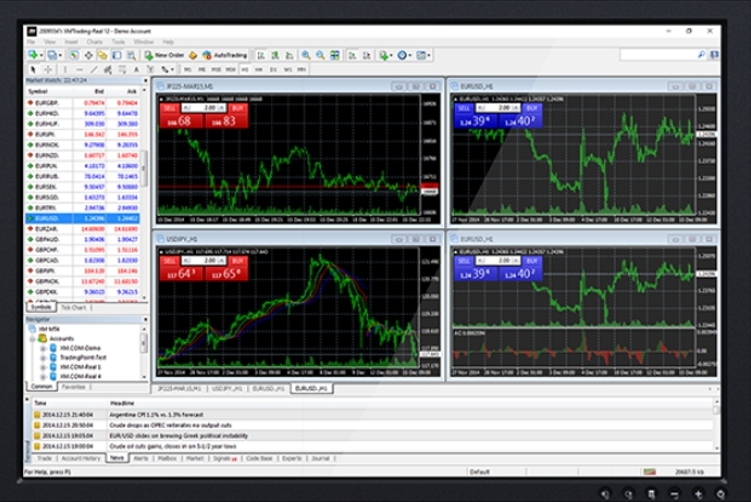Viewport: 751px width, 502px height.
Task: Switch timeframe to M15
Action: point(216,69)
